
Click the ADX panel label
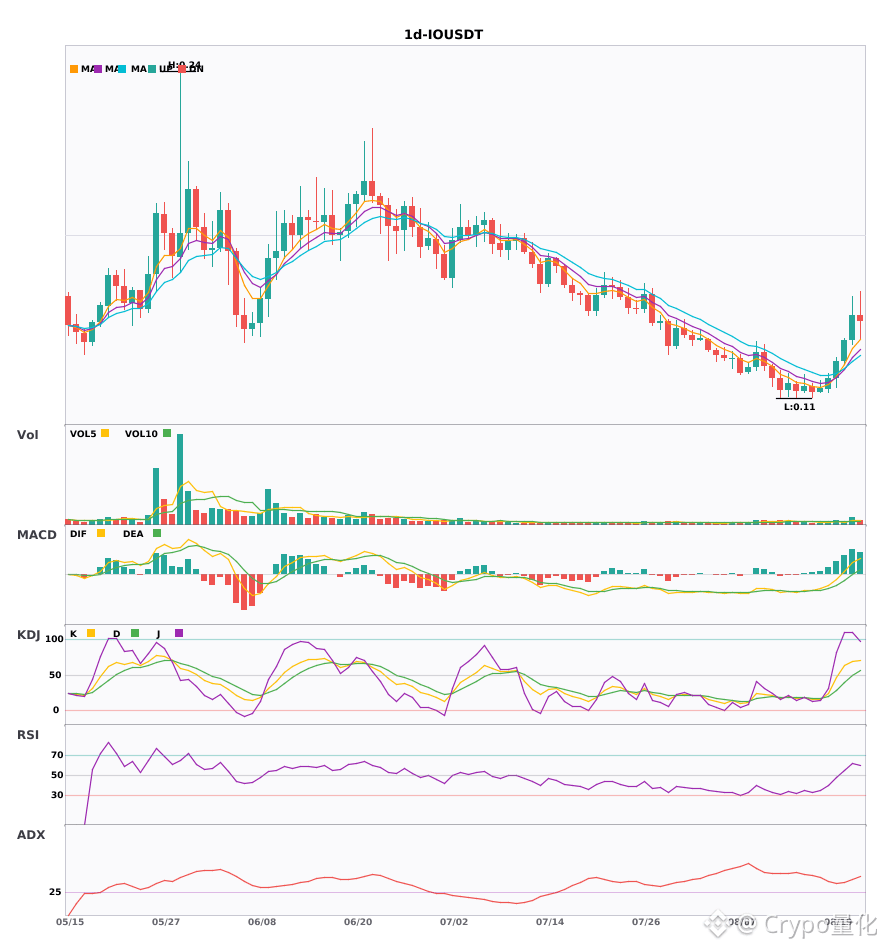31,835
